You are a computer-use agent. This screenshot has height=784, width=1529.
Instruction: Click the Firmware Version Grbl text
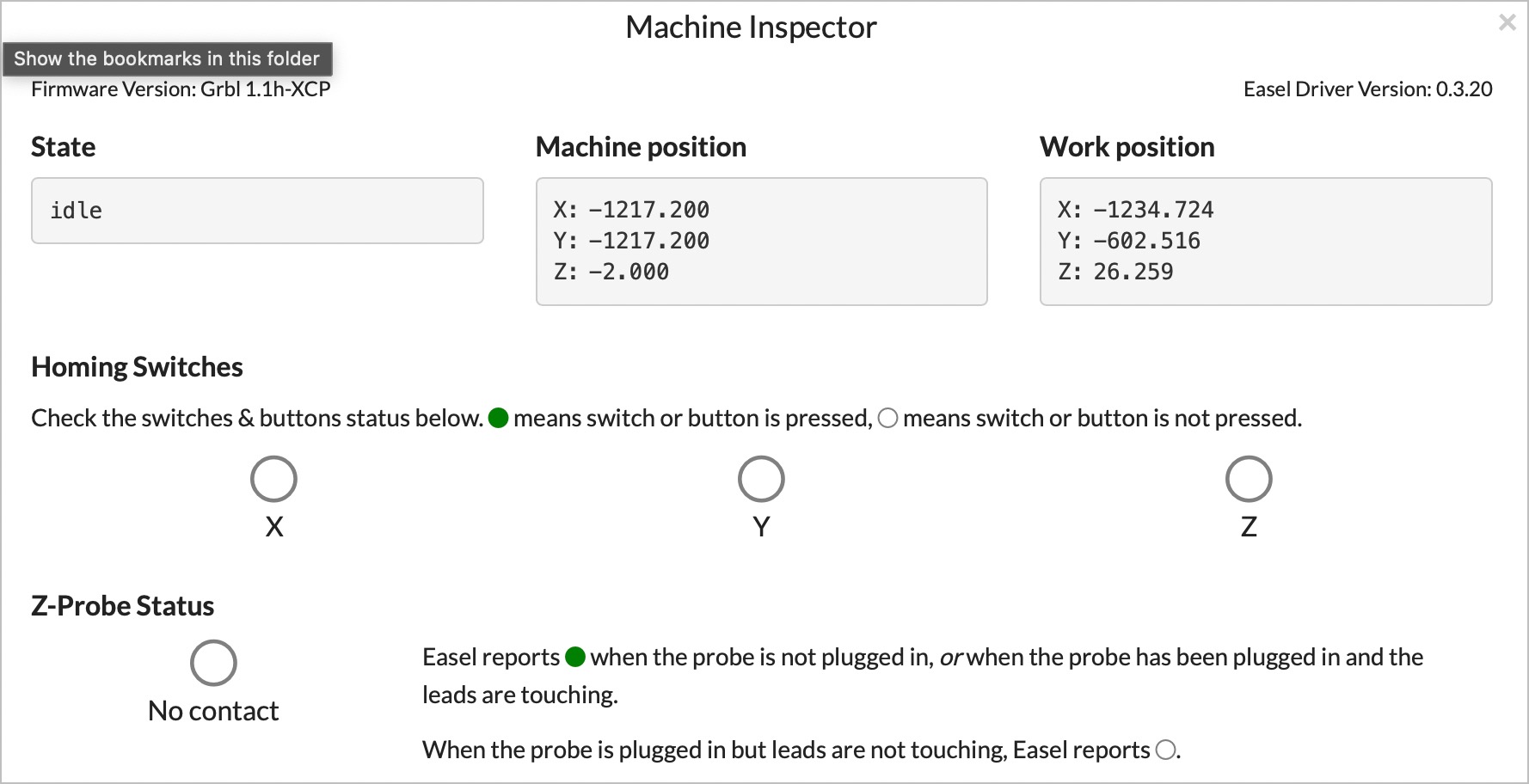coord(181,89)
